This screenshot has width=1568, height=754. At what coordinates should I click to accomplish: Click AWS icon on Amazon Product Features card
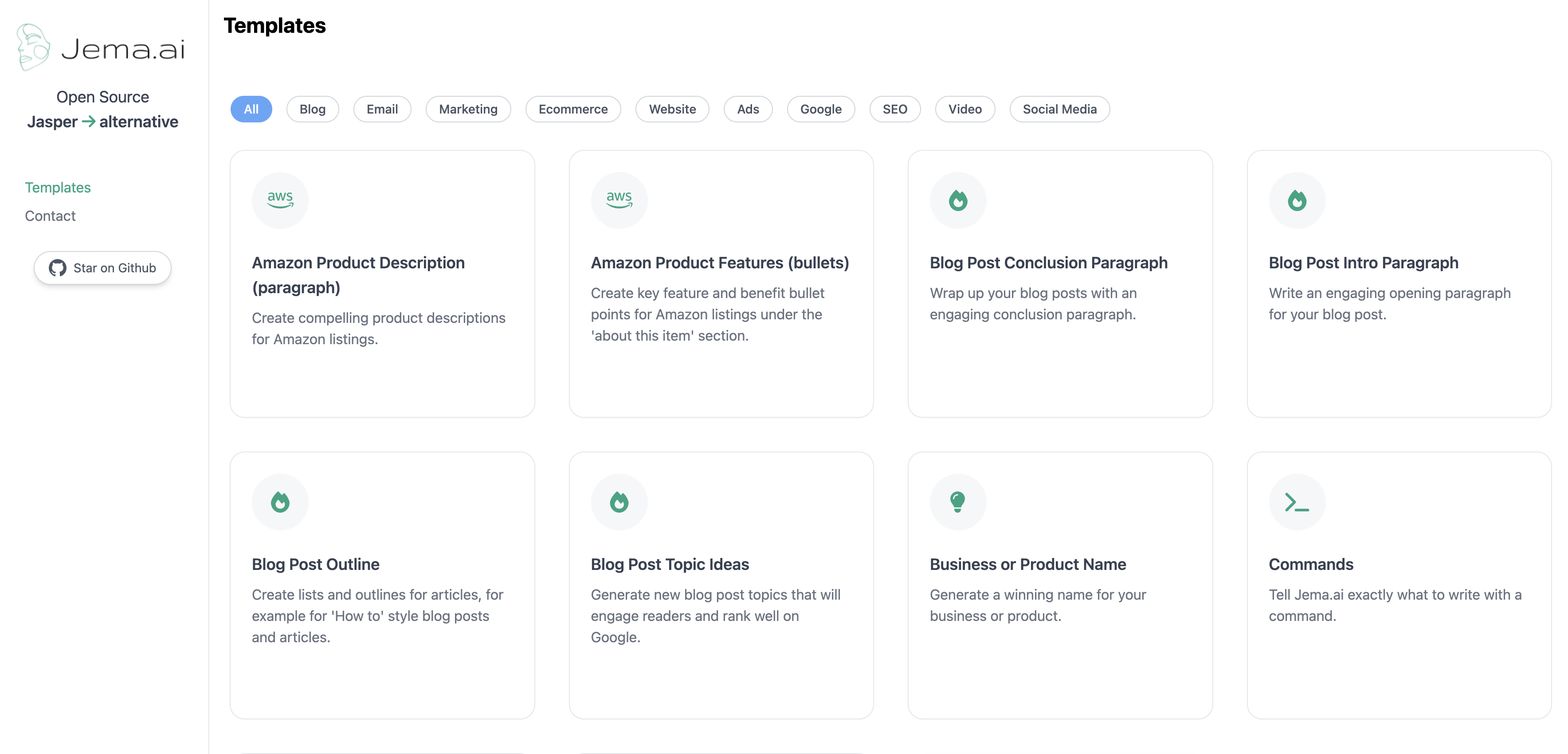619,200
